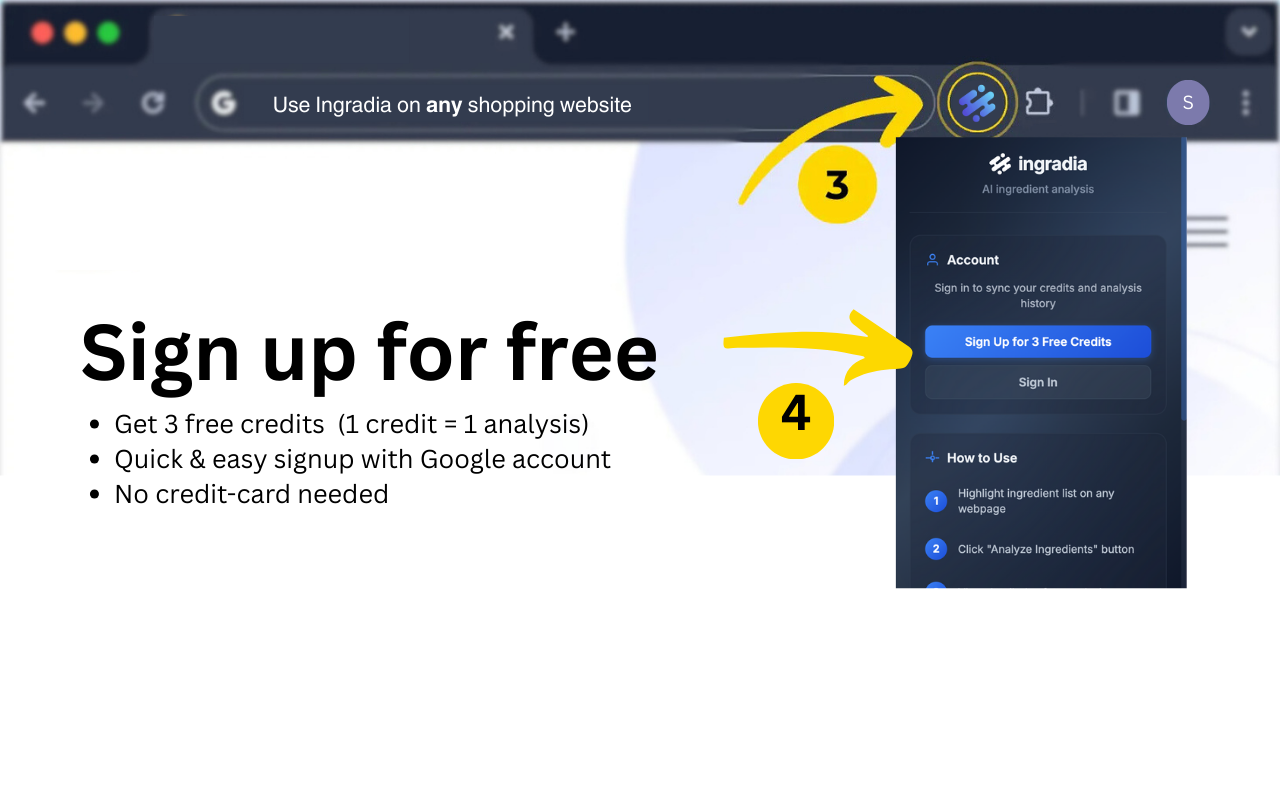Open the profile avatar labeled S

click(x=1188, y=102)
